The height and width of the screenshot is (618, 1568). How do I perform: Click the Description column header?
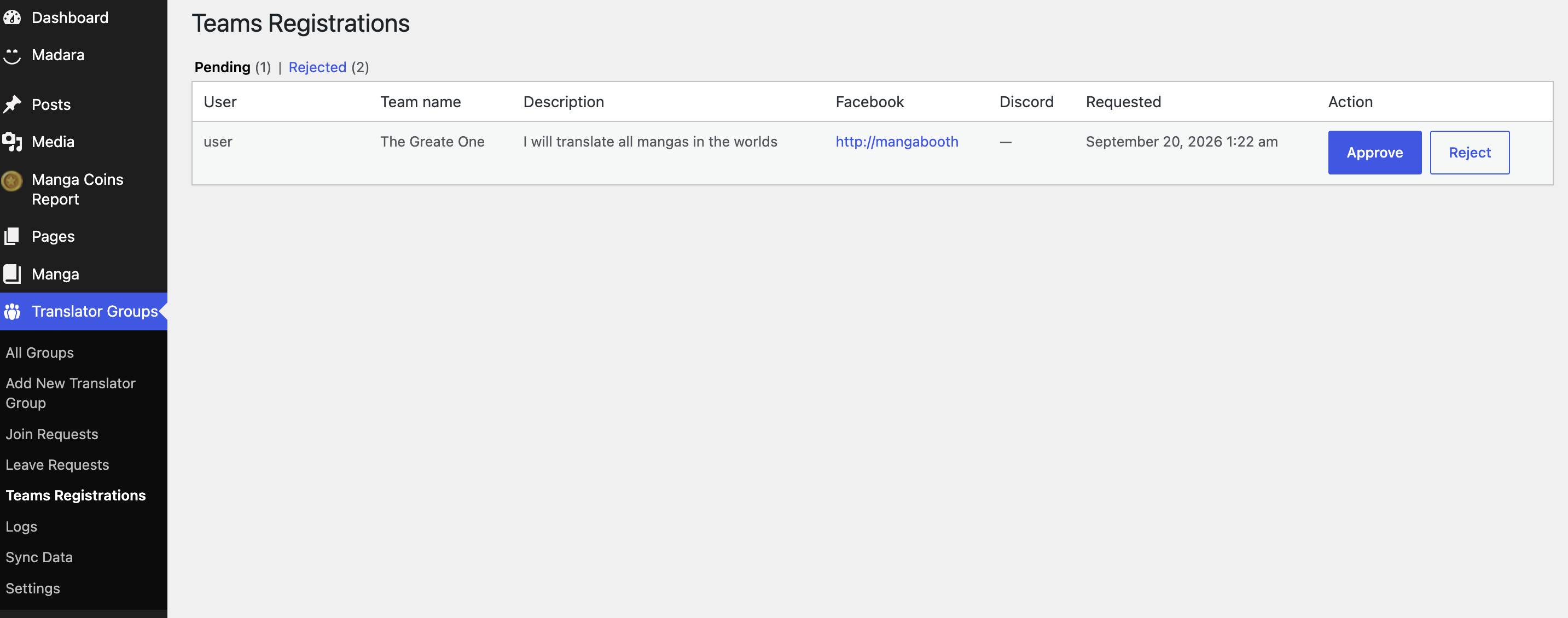click(x=564, y=102)
